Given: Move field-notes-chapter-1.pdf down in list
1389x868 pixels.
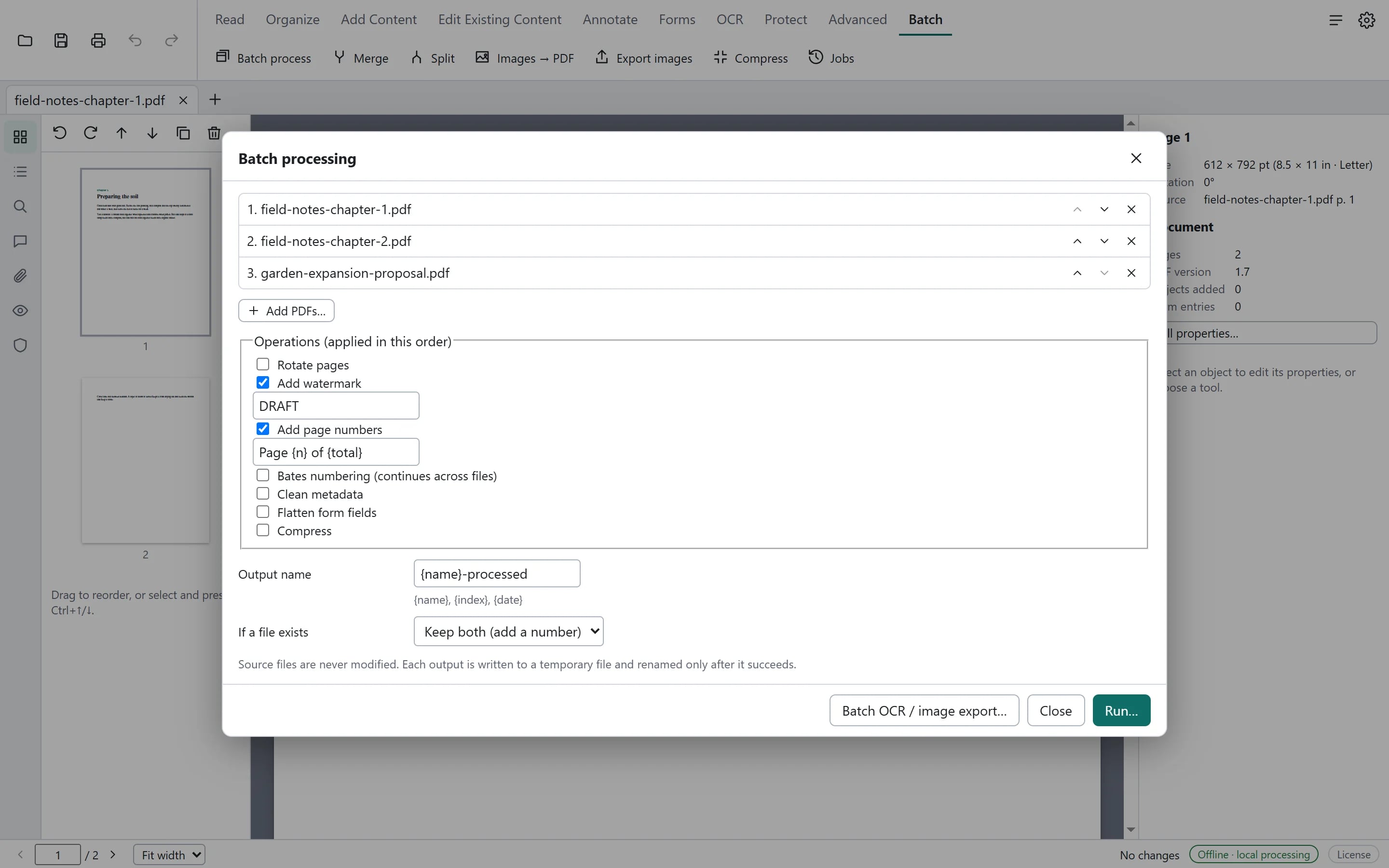Looking at the screenshot, I should (x=1104, y=210).
